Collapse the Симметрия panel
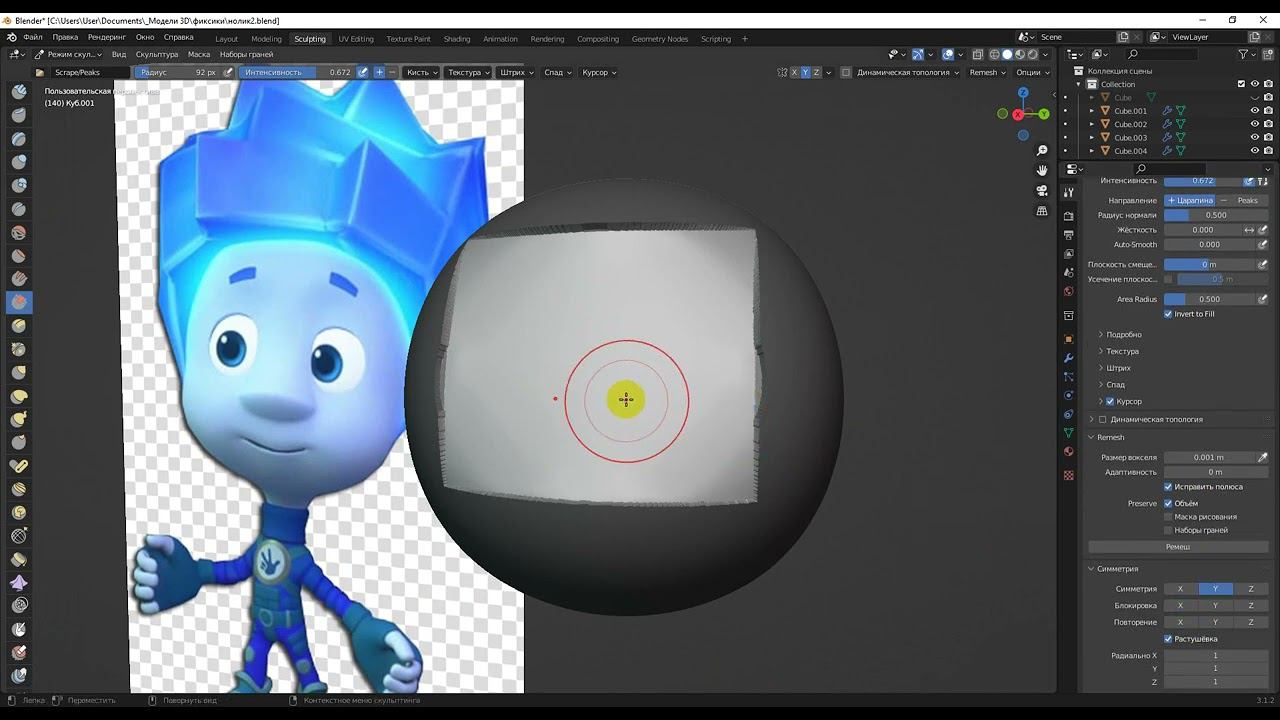This screenshot has width=1280, height=720. [1117, 569]
